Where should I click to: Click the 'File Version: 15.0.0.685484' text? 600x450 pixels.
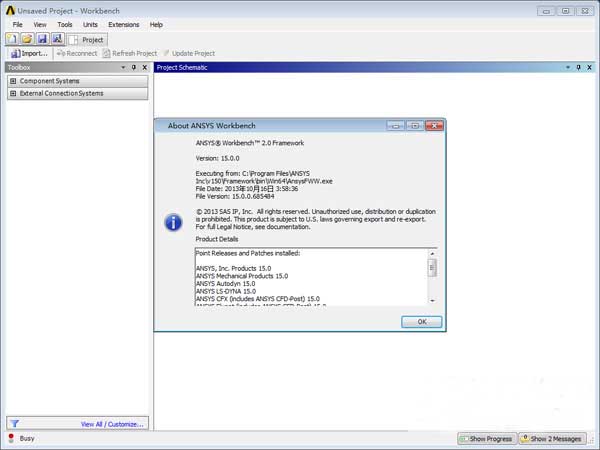pyautogui.click(x=235, y=196)
